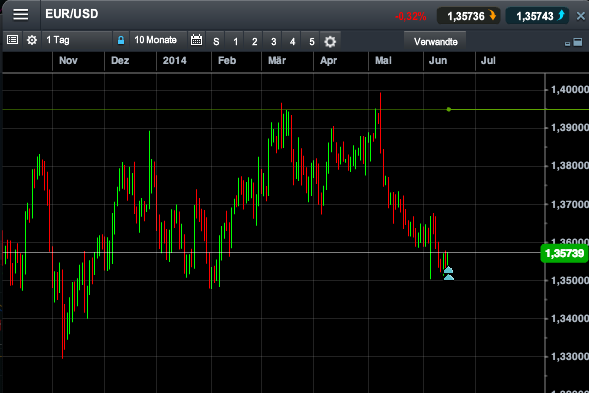Select chart preset 3
Image resolution: width=589 pixels, height=393 pixels.
[x=273, y=41]
